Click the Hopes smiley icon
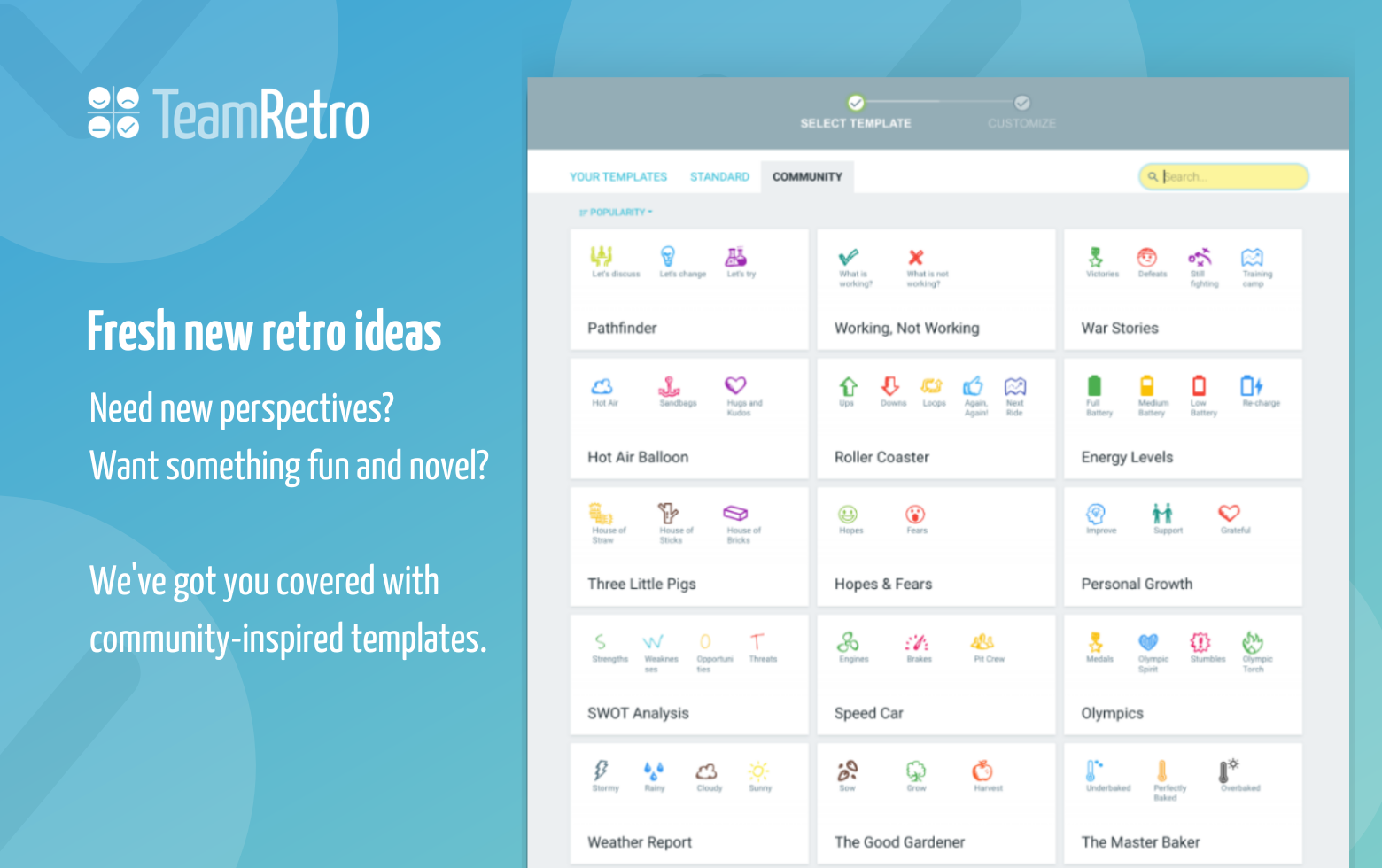The image size is (1382, 868). (848, 514)
